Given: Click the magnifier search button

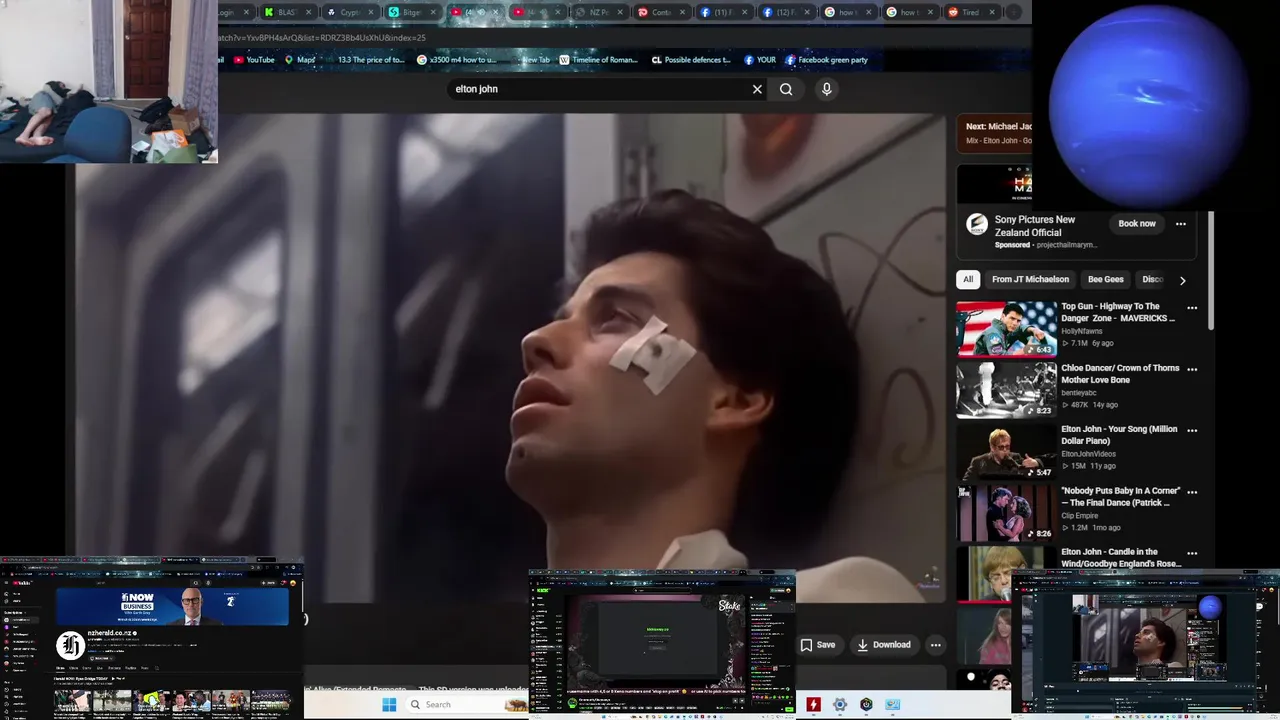Looking at the screenshot, I should click(x=786, y=89).
